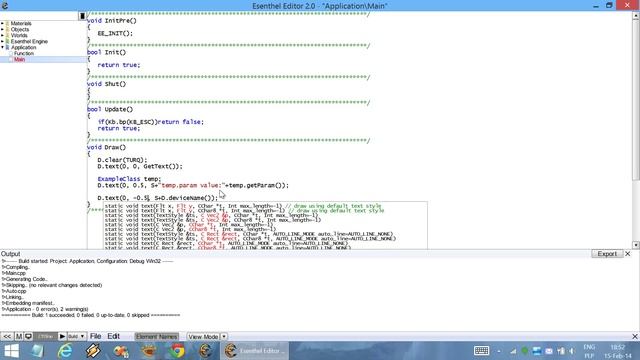This screenshot has width=640, height=360.
Task: Open the fish icon app on taskbar
Action: pos(121,351)
